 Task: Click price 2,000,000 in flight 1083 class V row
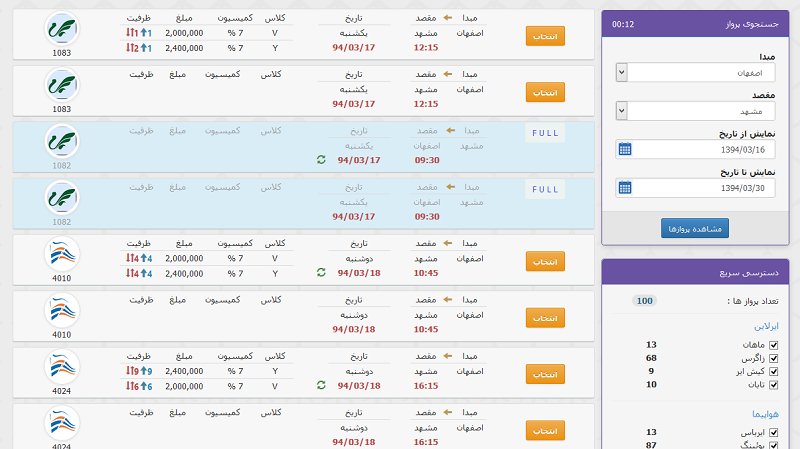[x=184, y=33]
